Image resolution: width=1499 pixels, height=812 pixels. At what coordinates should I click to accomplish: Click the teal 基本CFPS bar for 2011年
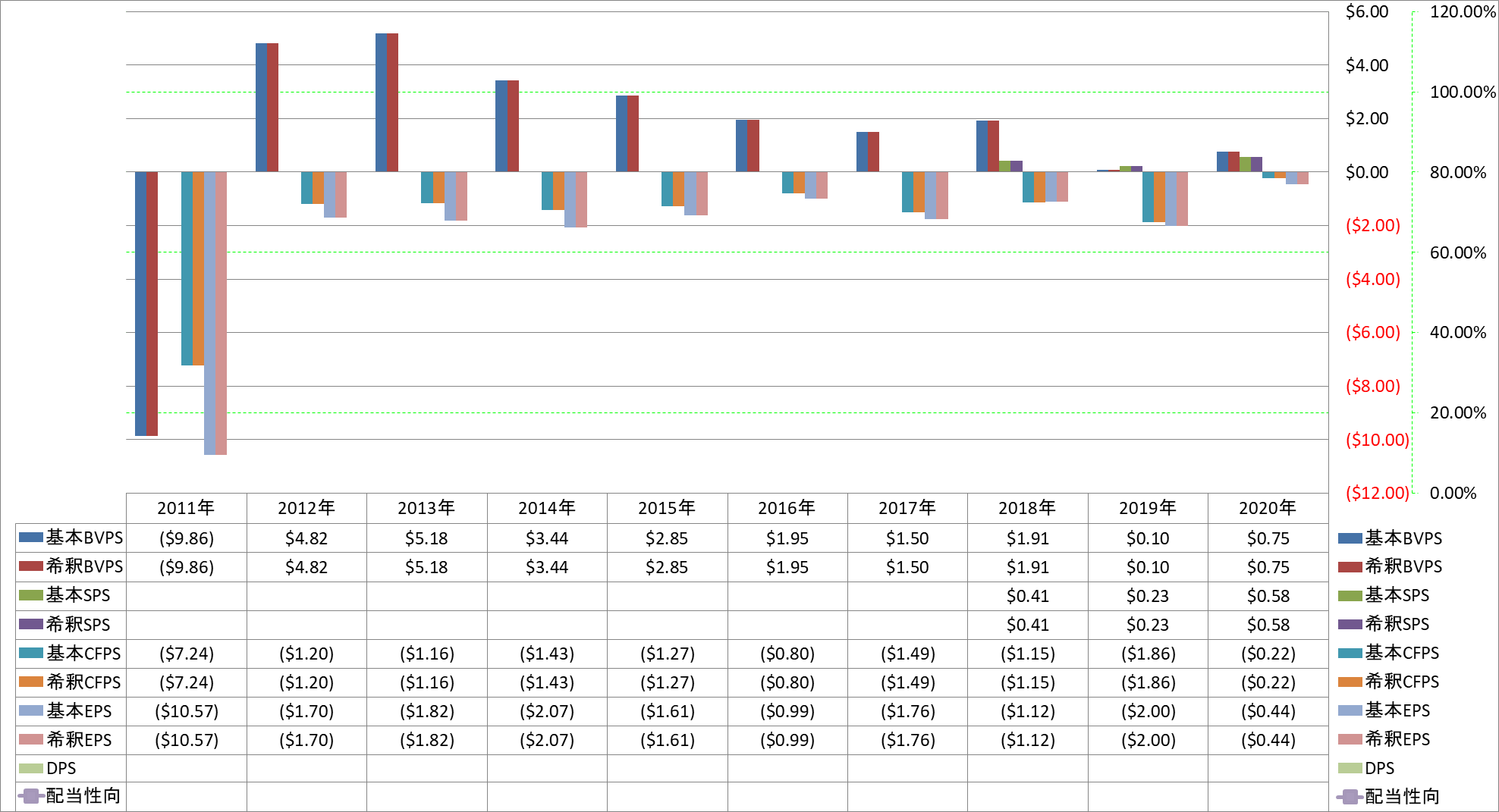[x=187, y=268]
